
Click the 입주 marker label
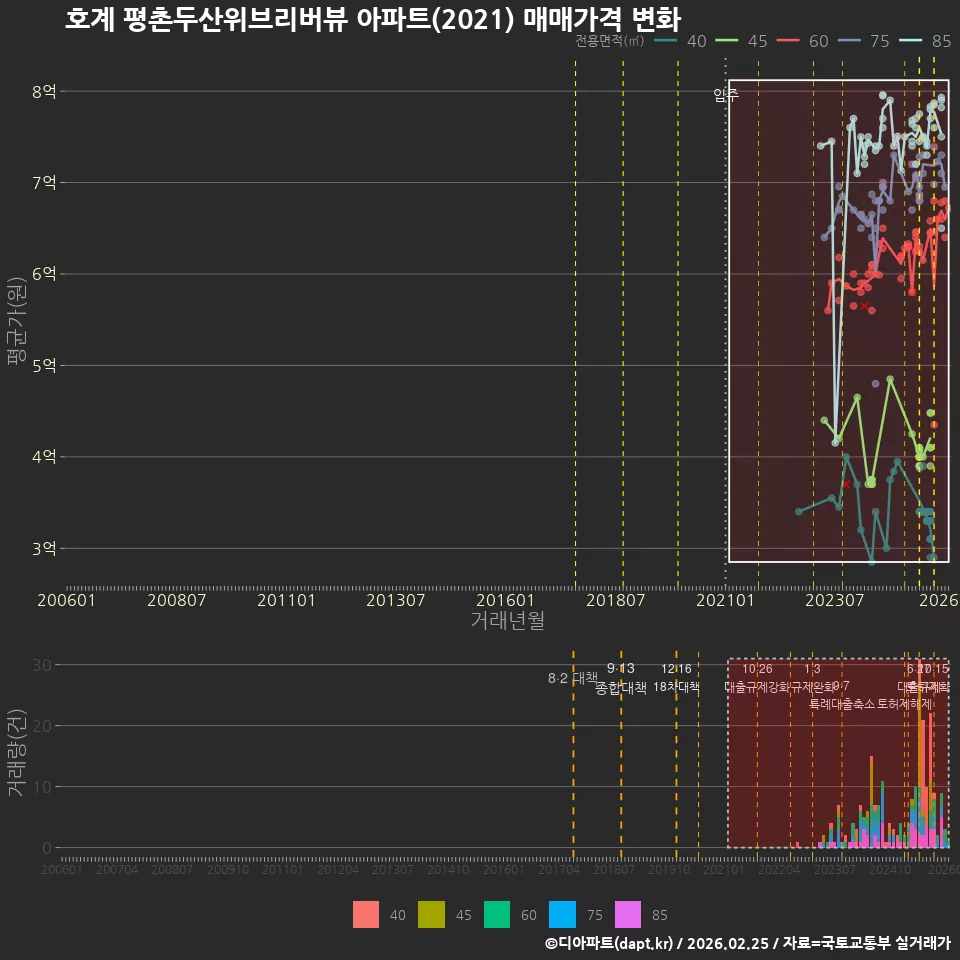[x=726, y=95]
